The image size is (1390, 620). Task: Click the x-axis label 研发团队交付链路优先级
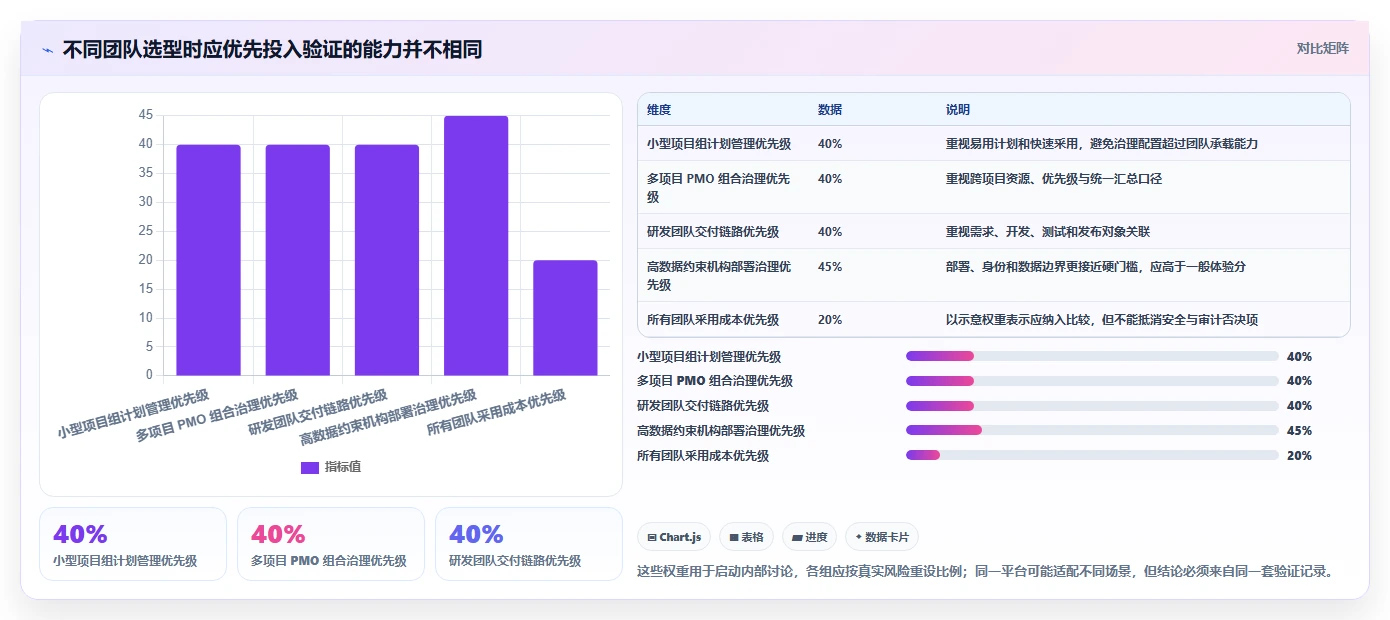[x=319, y=412]
